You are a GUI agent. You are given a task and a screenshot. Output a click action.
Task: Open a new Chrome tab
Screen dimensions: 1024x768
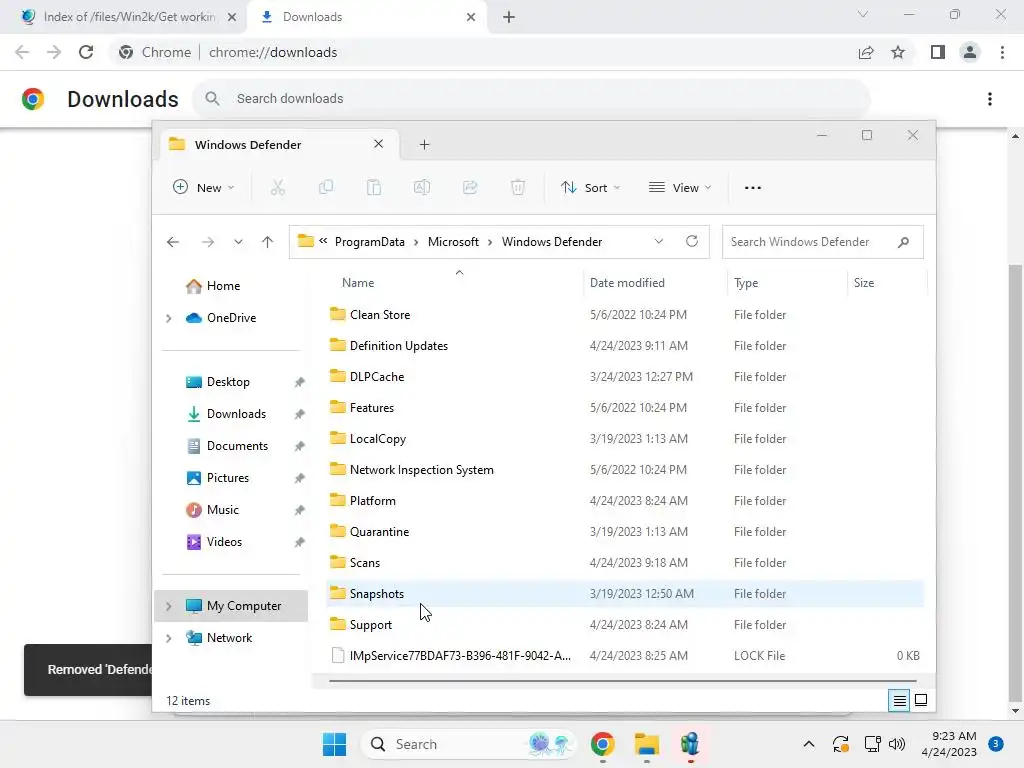point(509,17)
